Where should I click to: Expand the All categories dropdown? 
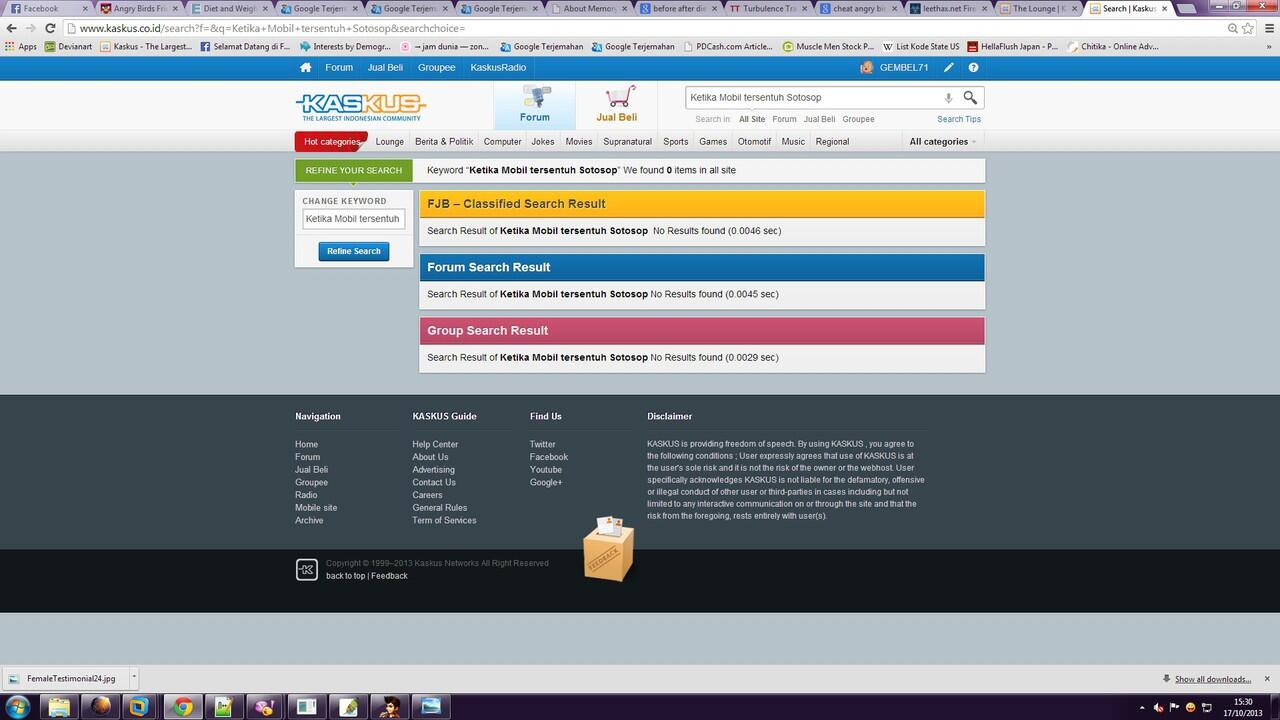click(x=943, y=141)
